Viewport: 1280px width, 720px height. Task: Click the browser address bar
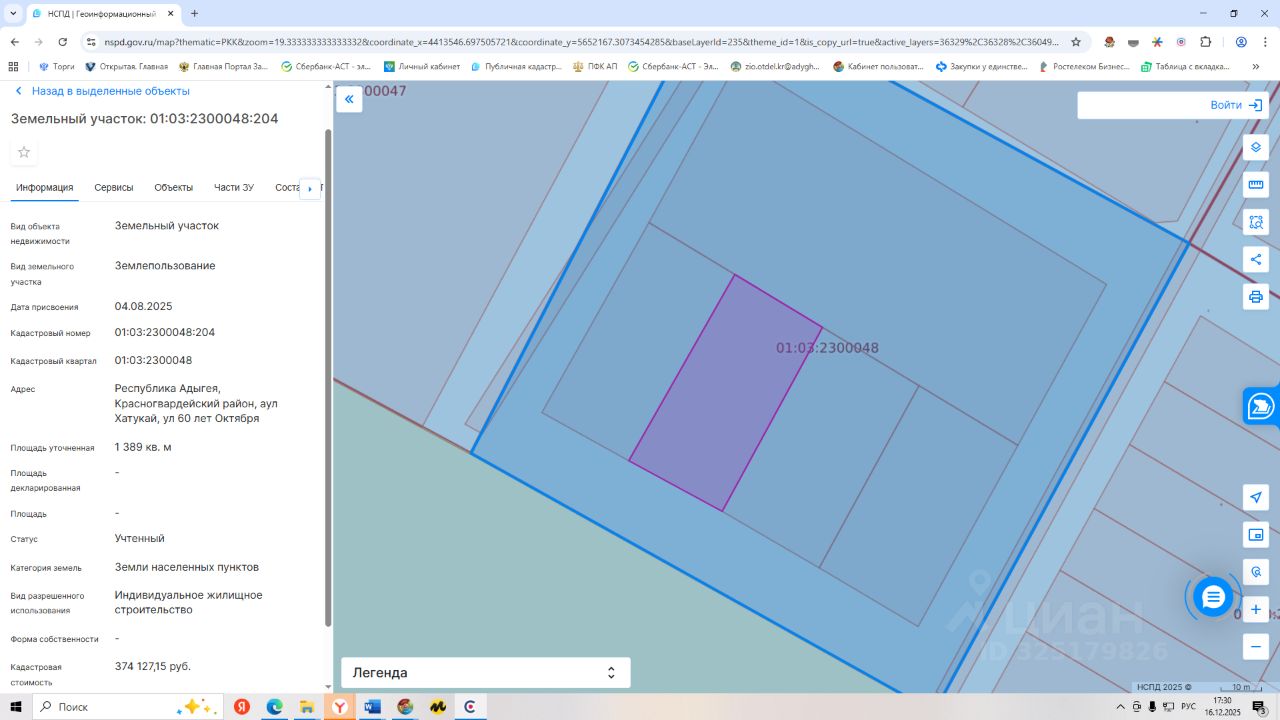point(580,42)
